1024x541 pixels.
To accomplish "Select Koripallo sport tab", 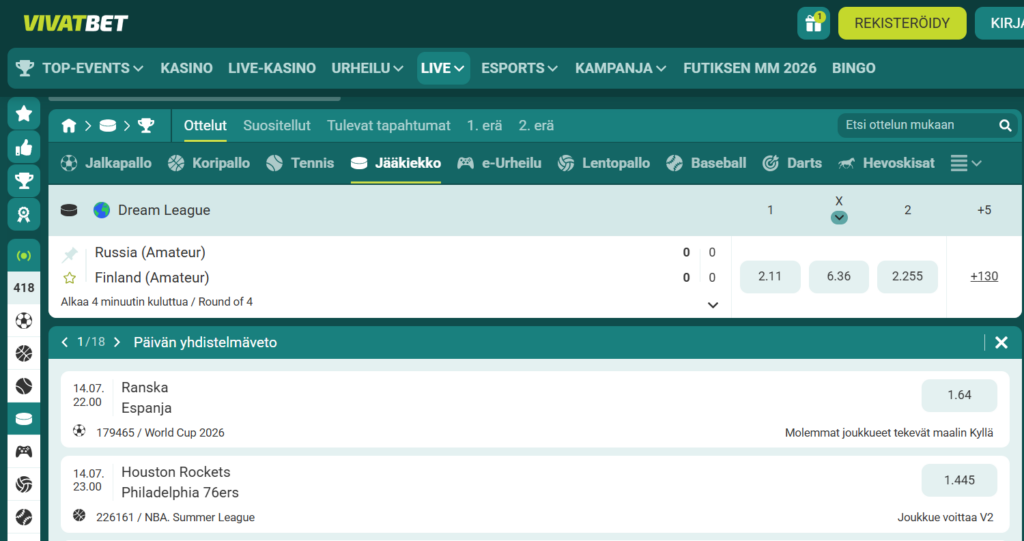I will [x=209, y=163].
